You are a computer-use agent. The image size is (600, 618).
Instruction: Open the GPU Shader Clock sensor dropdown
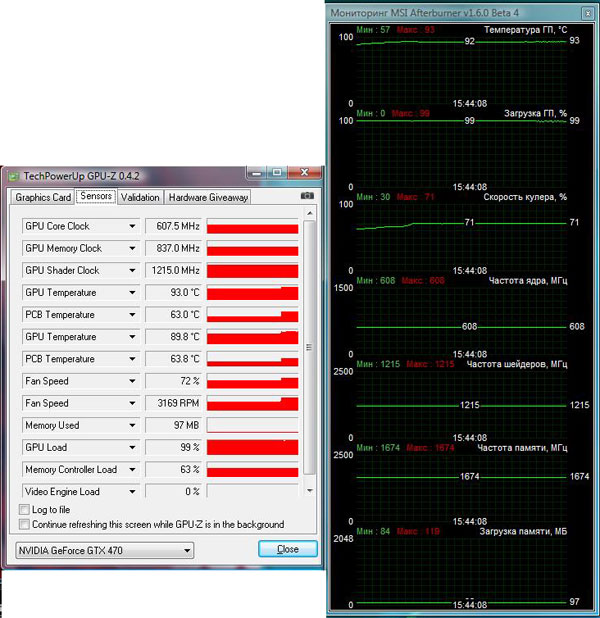(132, 270)
